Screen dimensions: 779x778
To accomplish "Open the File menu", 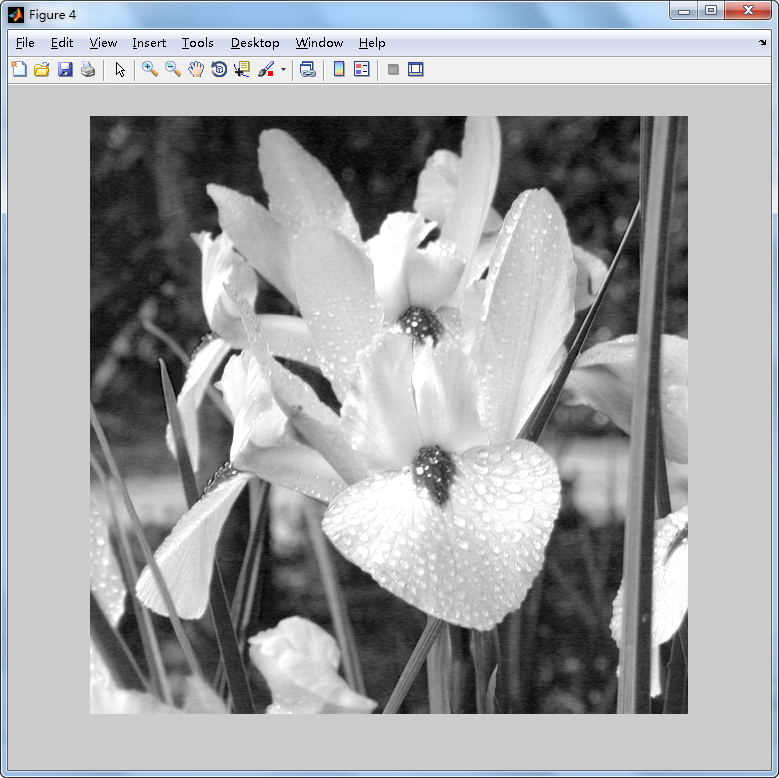I will (x=25, y=43).
